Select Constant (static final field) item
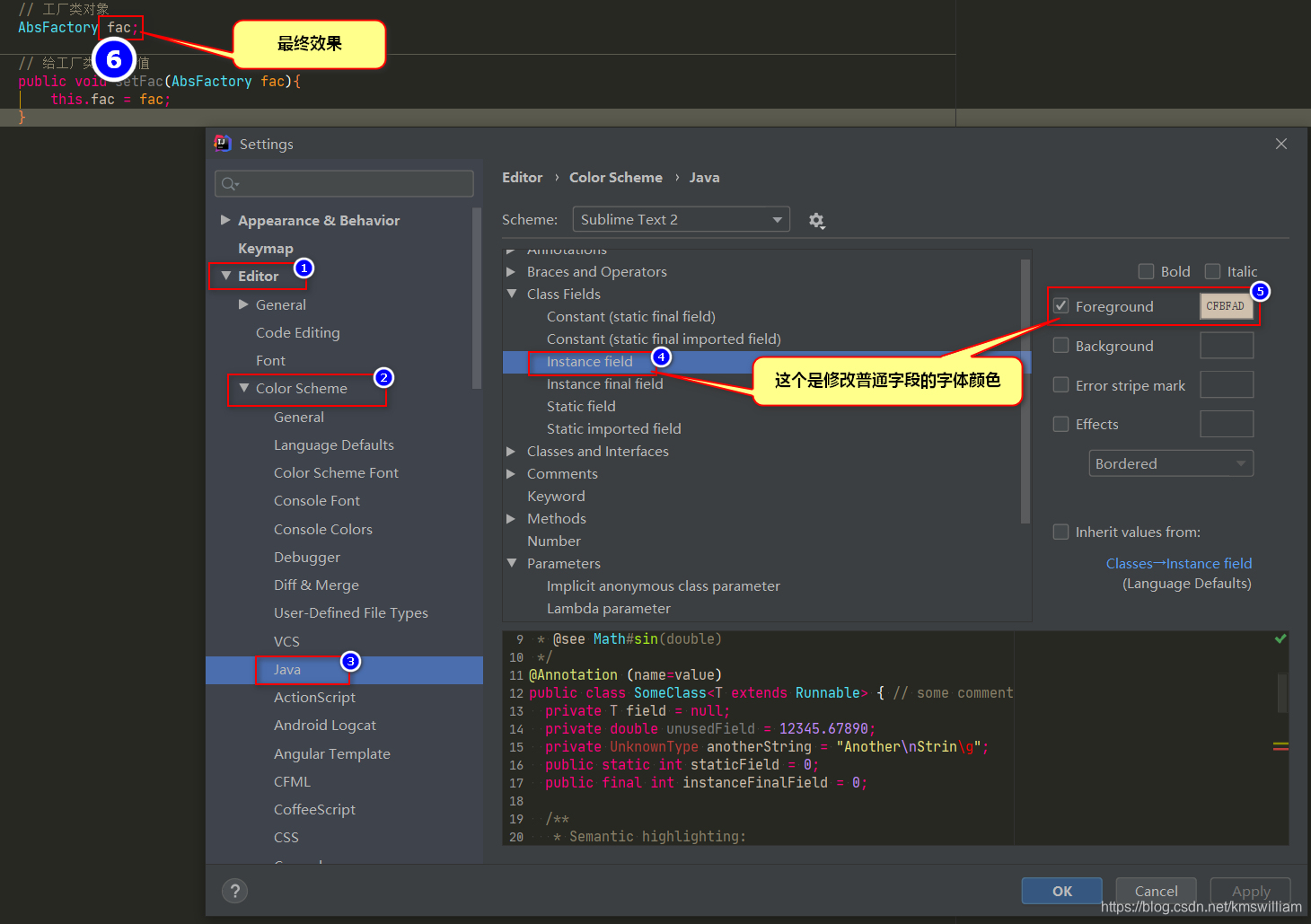This screenshot has width=1311, height=924. pos(630,316)
